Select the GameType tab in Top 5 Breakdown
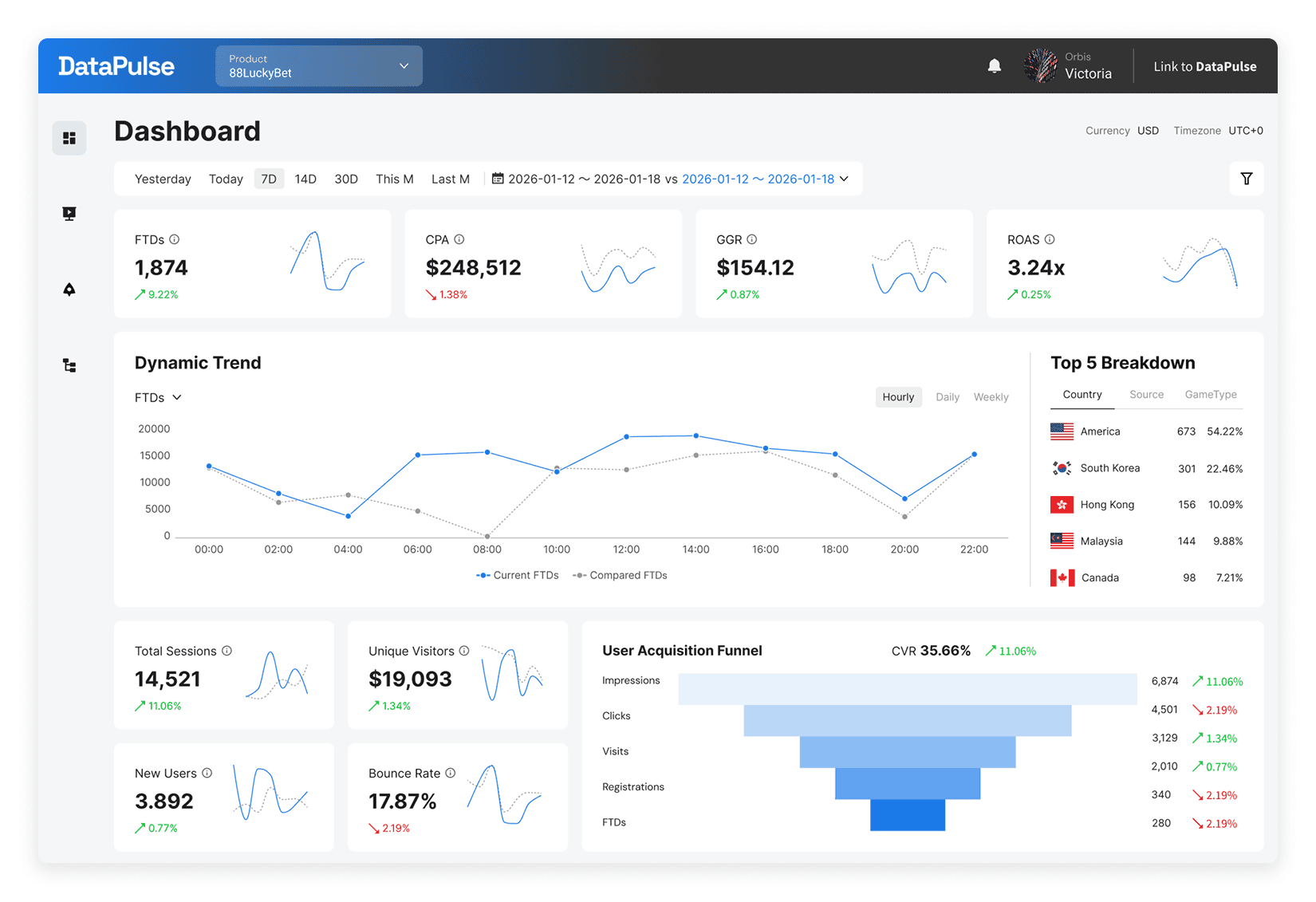The image size is (1316, 902). 1211,394
